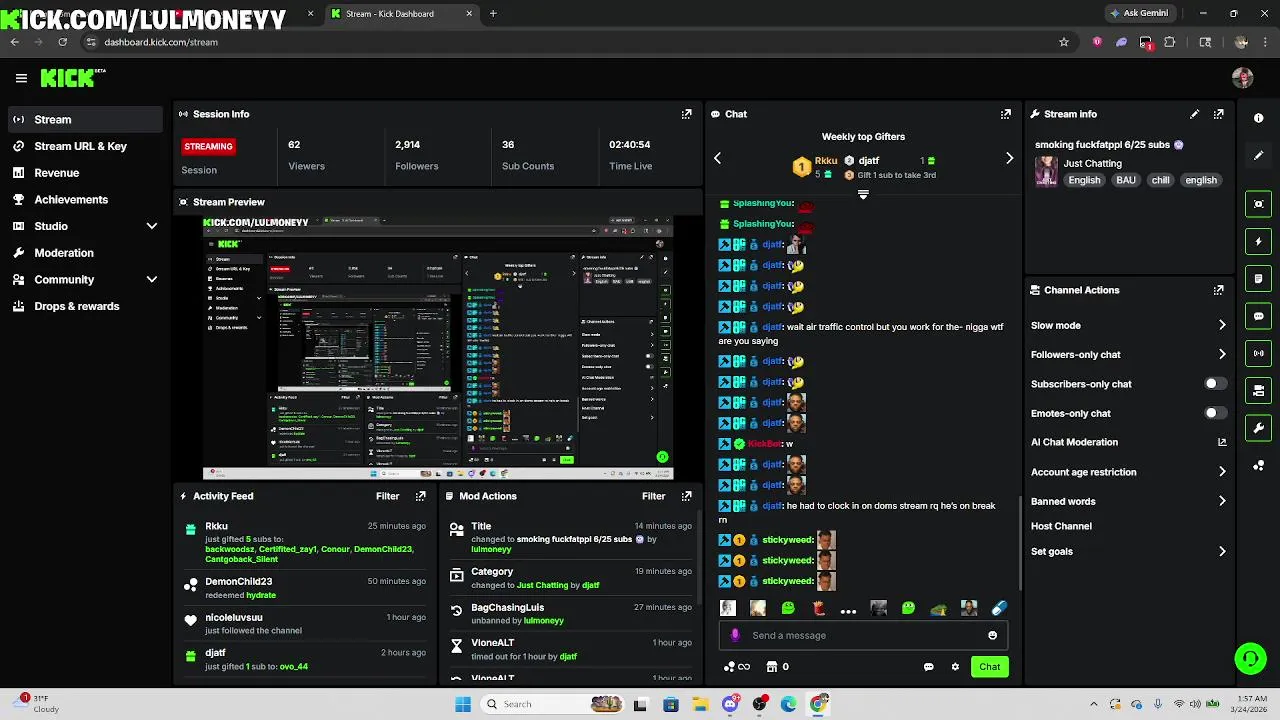Screen dimensions: 1280x720
Task: Insert the french fries emote
Action: tap(818, 608)
